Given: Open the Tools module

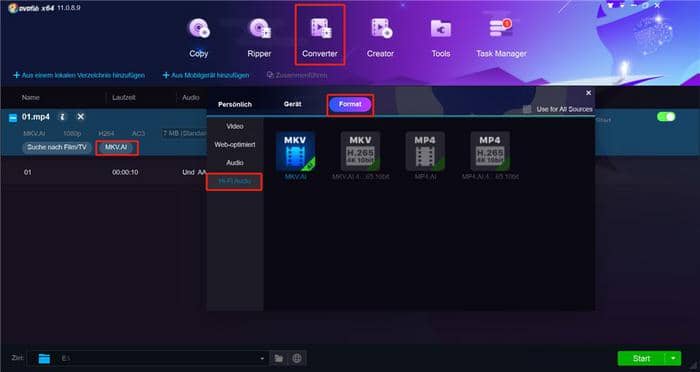Looking at the screenshot, I should [441, 38].
